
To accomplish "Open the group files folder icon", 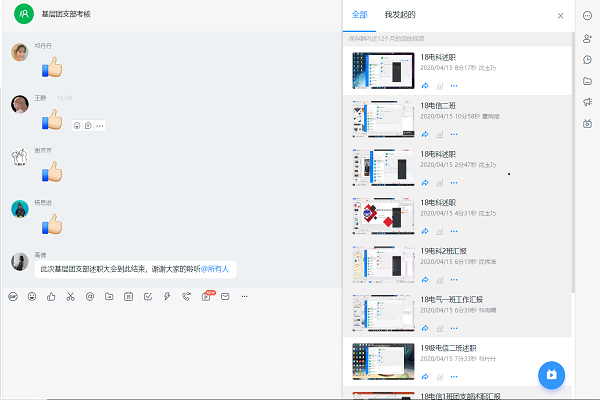I will 587,81.
